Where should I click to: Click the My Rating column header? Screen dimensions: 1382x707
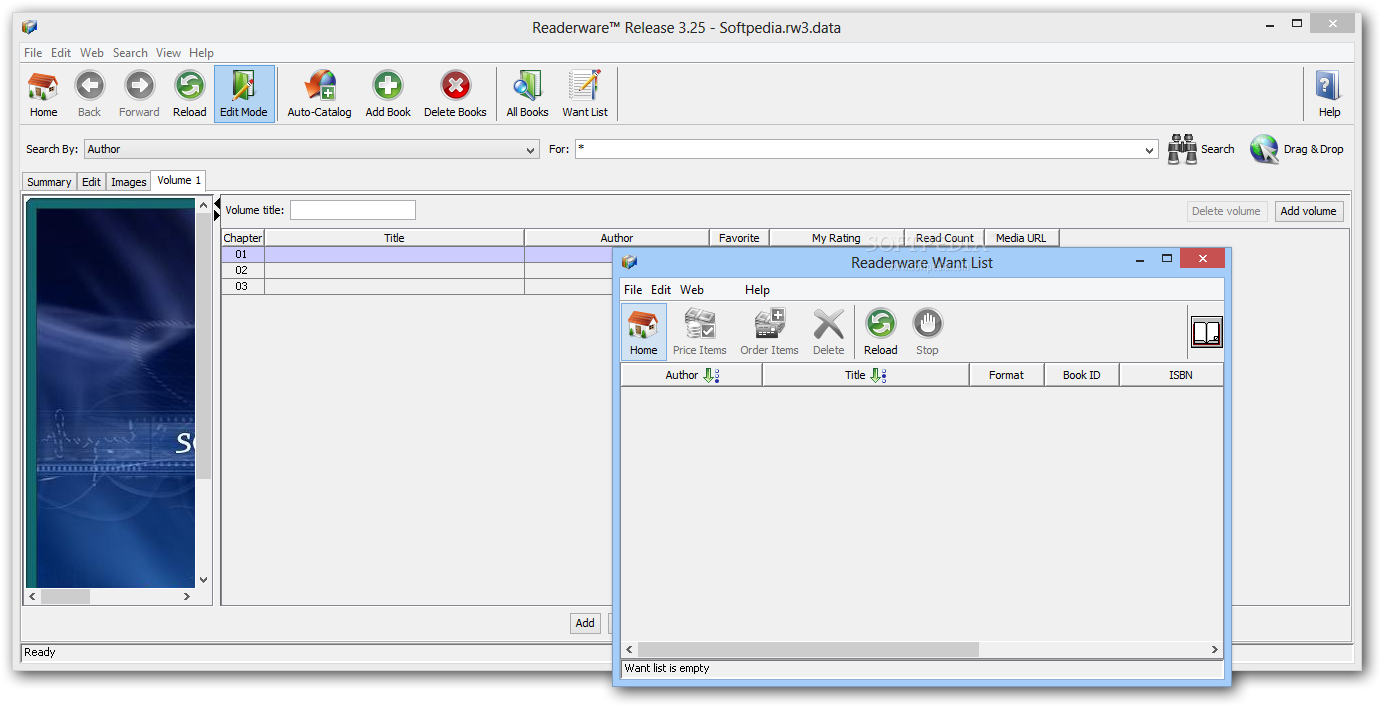click(x=836, y=238)
